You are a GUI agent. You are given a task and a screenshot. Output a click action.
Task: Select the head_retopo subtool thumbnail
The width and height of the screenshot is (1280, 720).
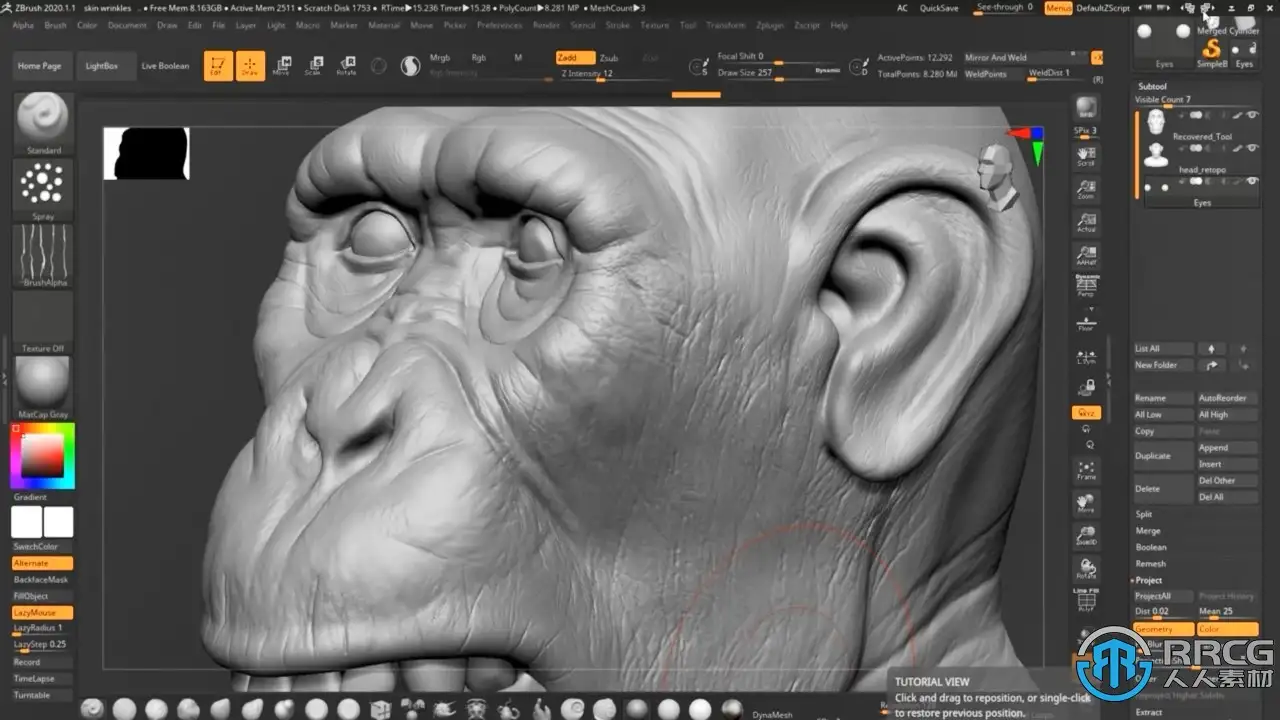[x=1157, y=154]
